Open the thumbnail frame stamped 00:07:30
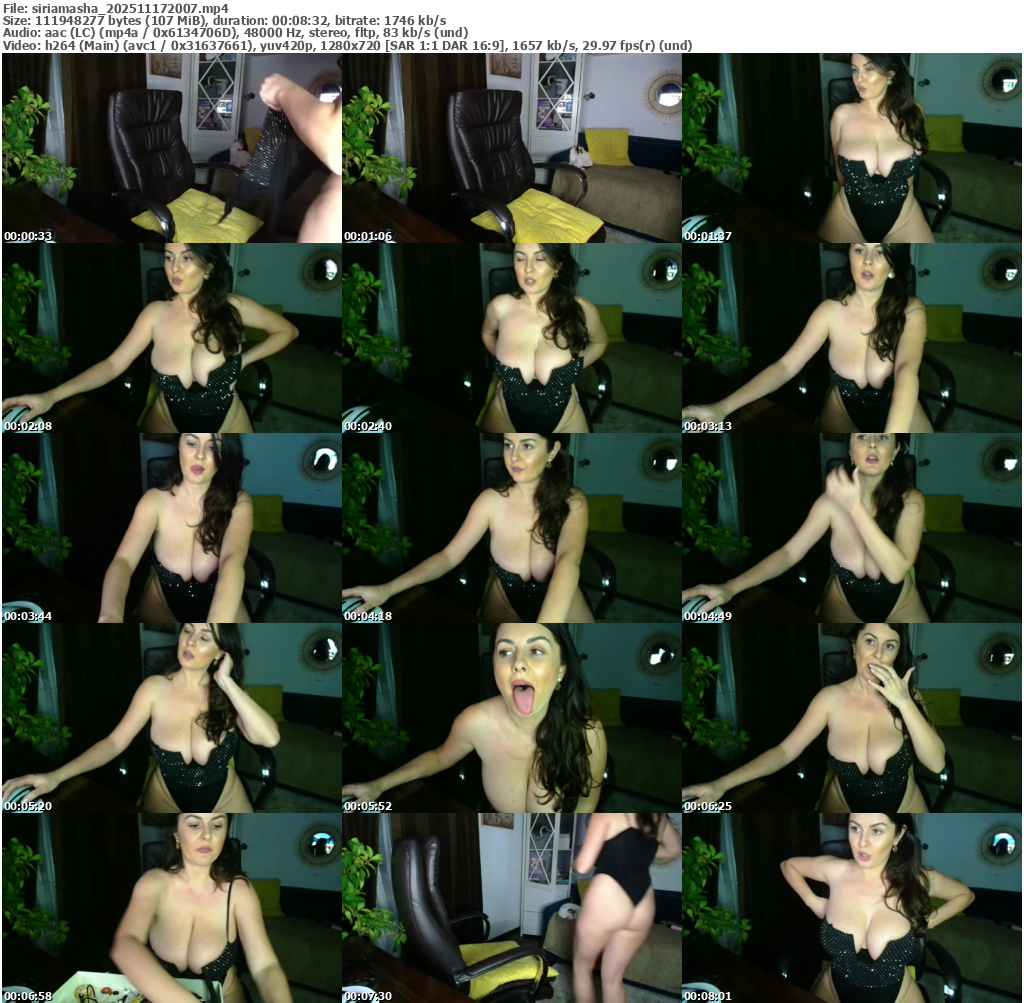The image size is (1024, 1003). pos(512,908)
